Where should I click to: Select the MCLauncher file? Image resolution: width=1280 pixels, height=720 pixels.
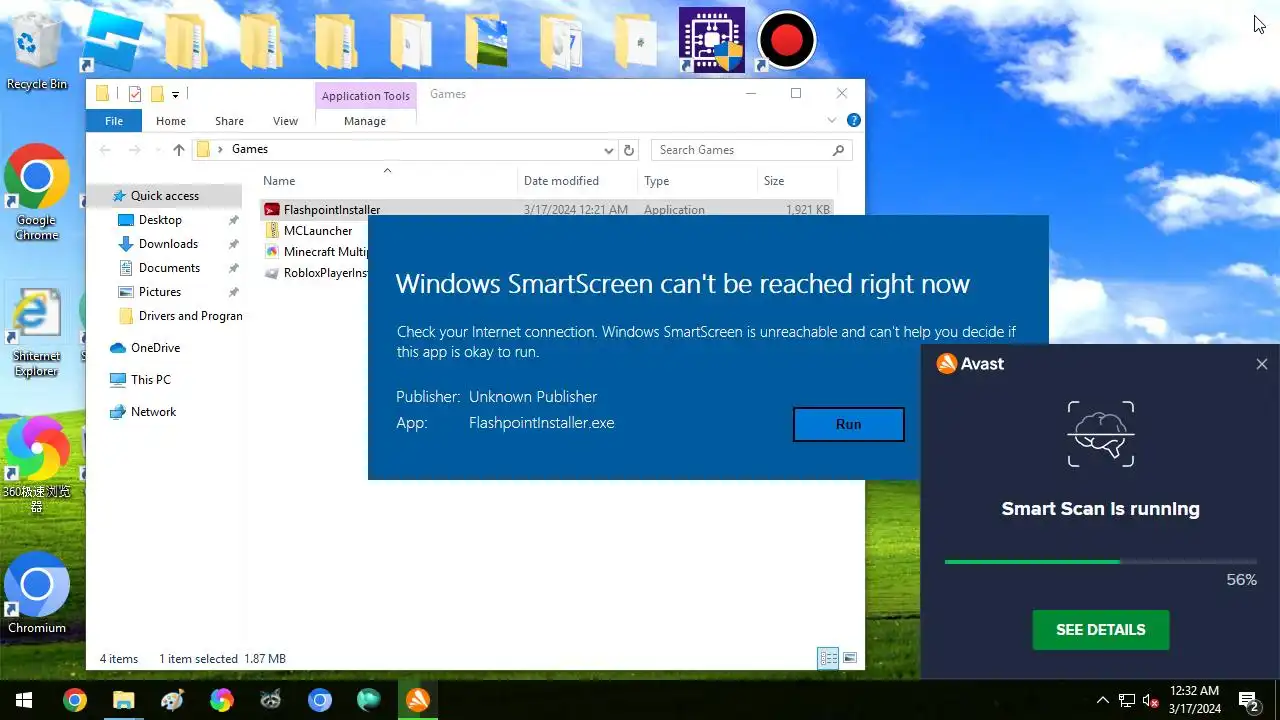[x=318, y=231]
